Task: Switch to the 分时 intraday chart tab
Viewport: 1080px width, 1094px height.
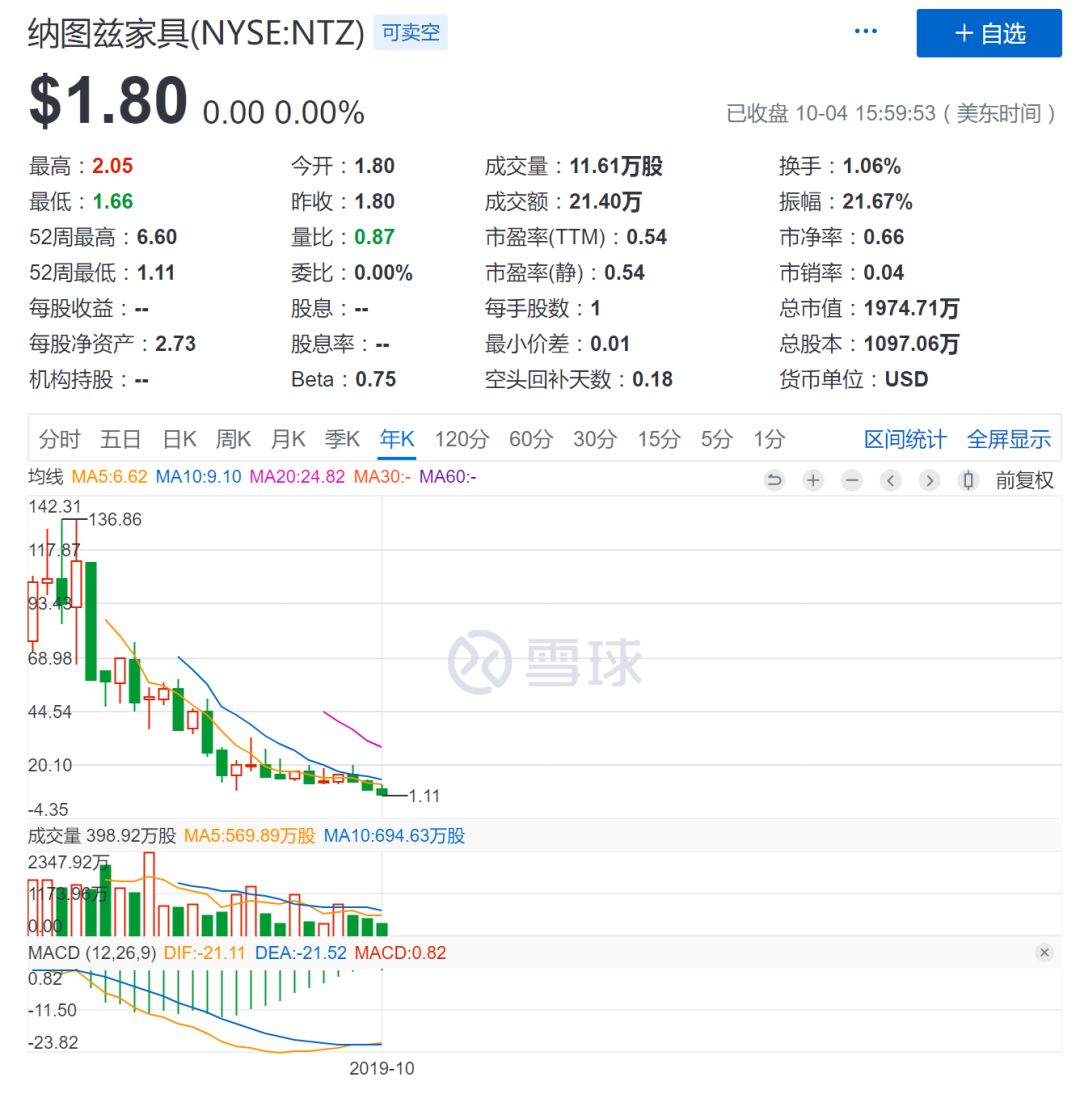Action: pyautogui.click(x=59, y=439)
